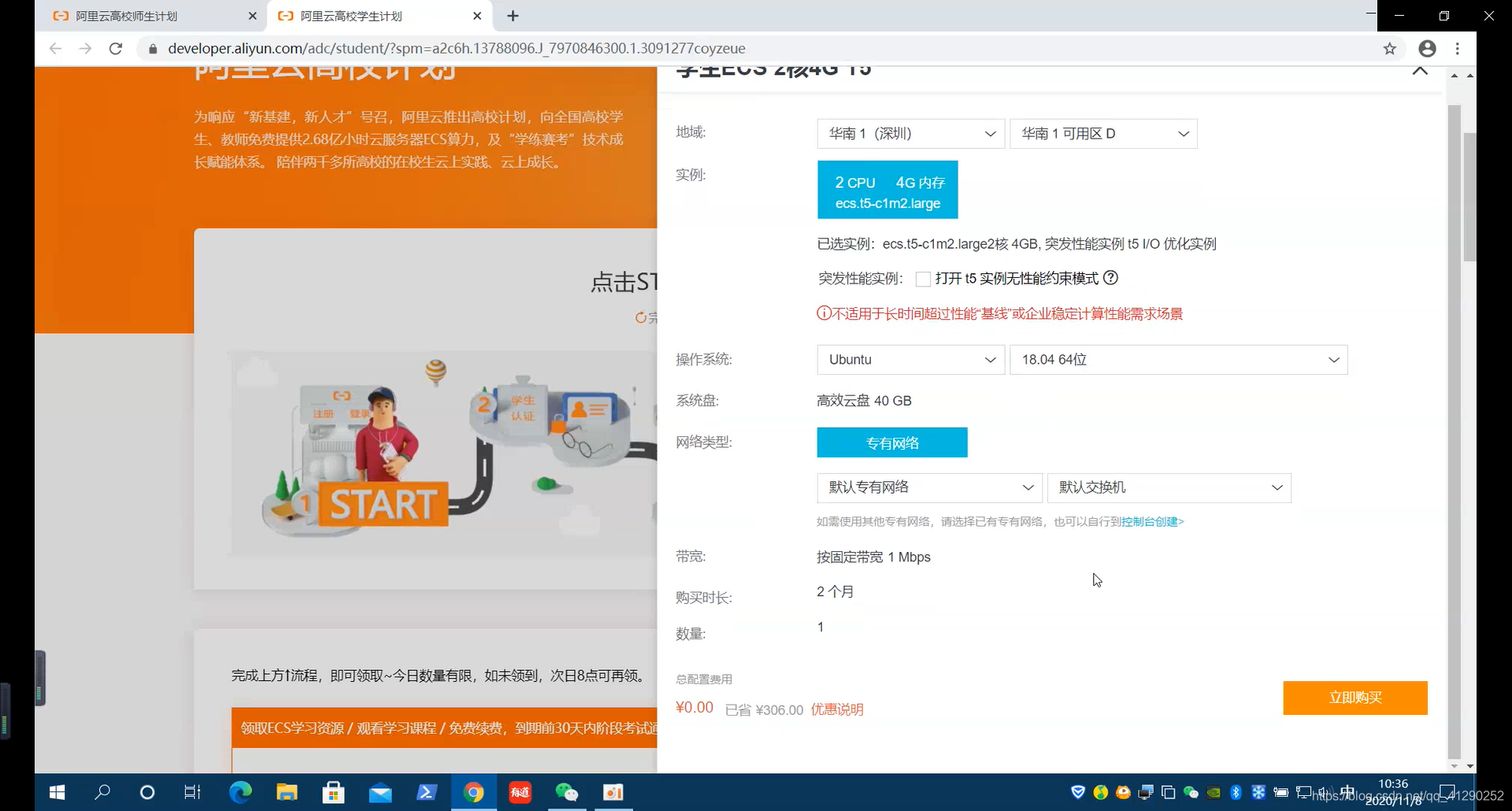
Task: Click the Bluetooth tray icon
Action: pos(1236,792)
